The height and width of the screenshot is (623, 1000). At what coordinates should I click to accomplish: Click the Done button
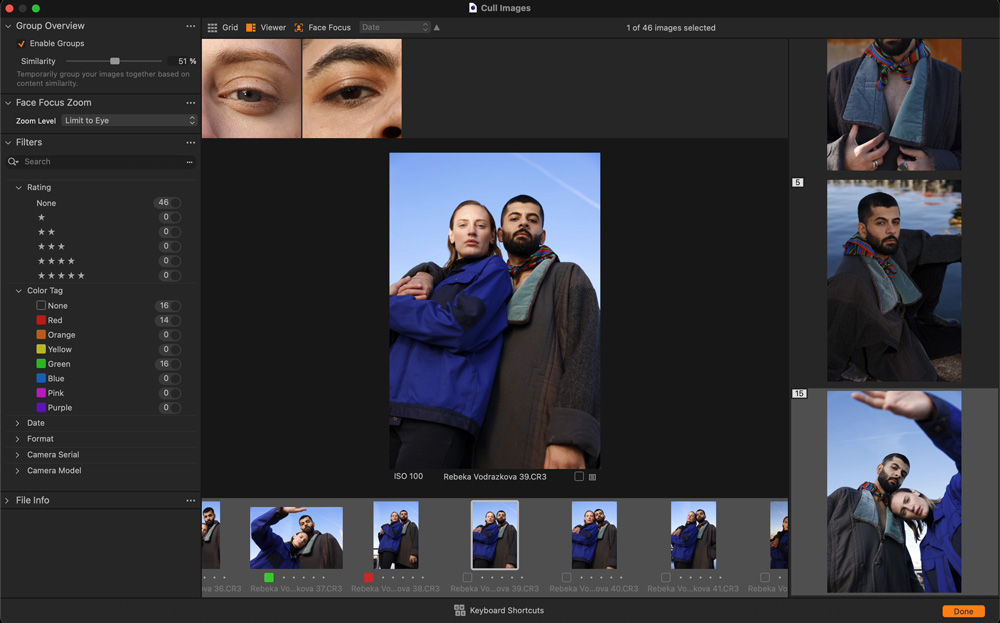pyautogui.click(x=962, y=611)
